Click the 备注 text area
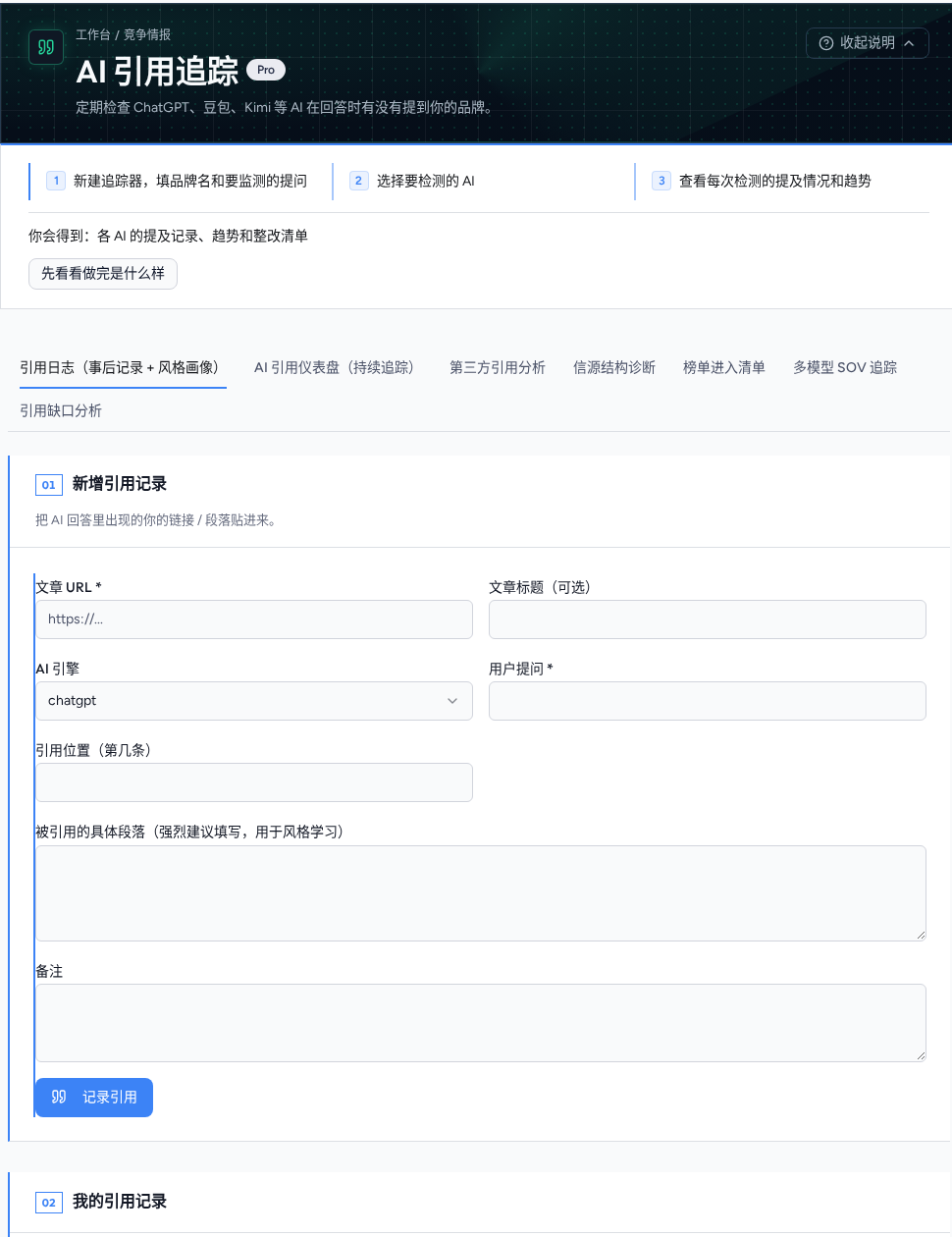Image resolution: width=952 pixels, height=1237 pixels. coord(481,1023)
